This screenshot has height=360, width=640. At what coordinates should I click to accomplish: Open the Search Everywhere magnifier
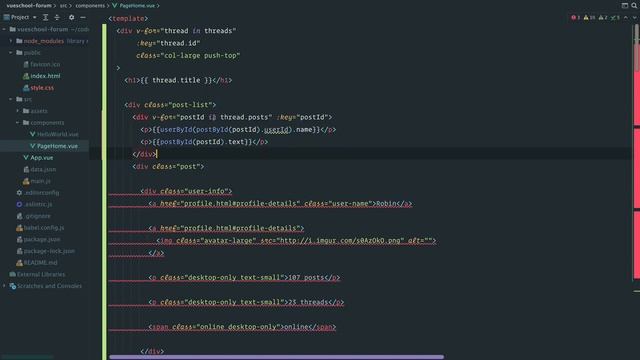(634, 5)
